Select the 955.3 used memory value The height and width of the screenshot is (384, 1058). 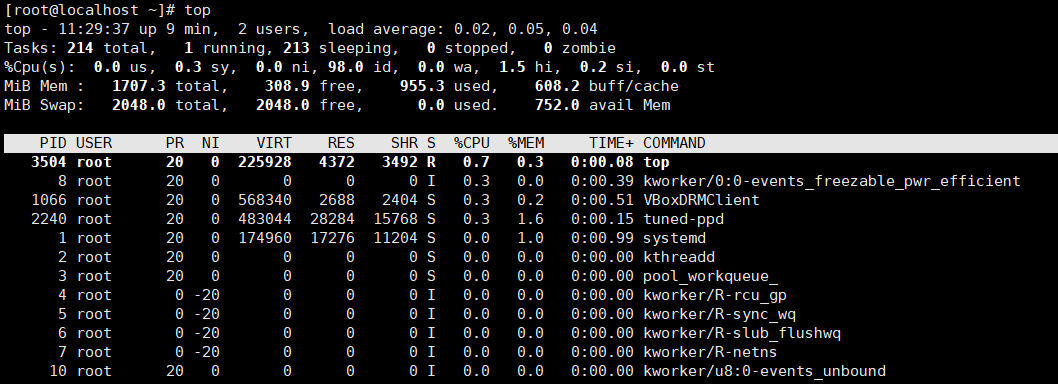pos(422,86)
